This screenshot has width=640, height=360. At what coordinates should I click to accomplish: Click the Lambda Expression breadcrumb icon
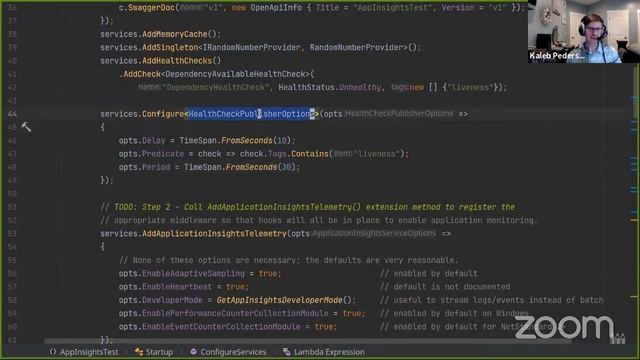pos(287,352)
